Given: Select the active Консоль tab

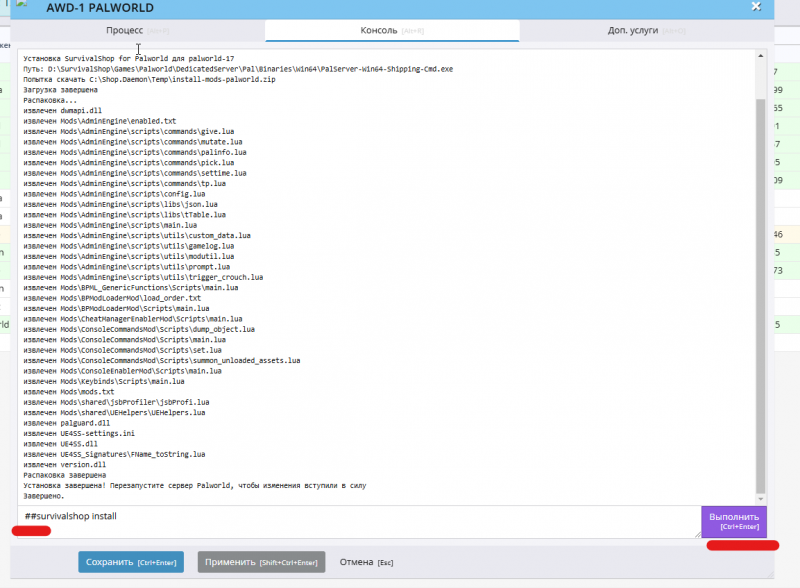Looking at the screenshot, I should coord(378,31).
